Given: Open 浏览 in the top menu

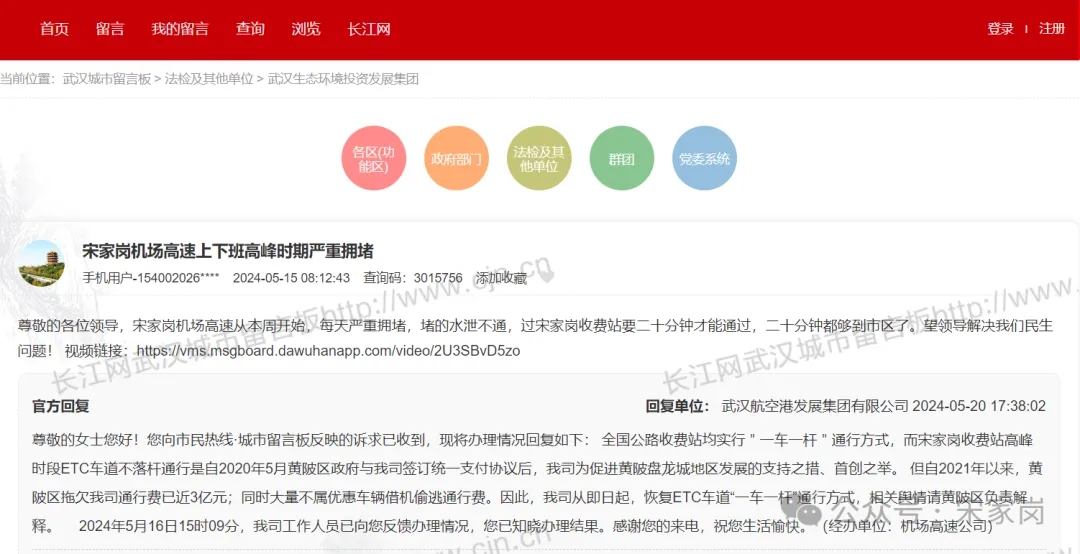Looking at the screenshot, I should [x=306, y=29].
